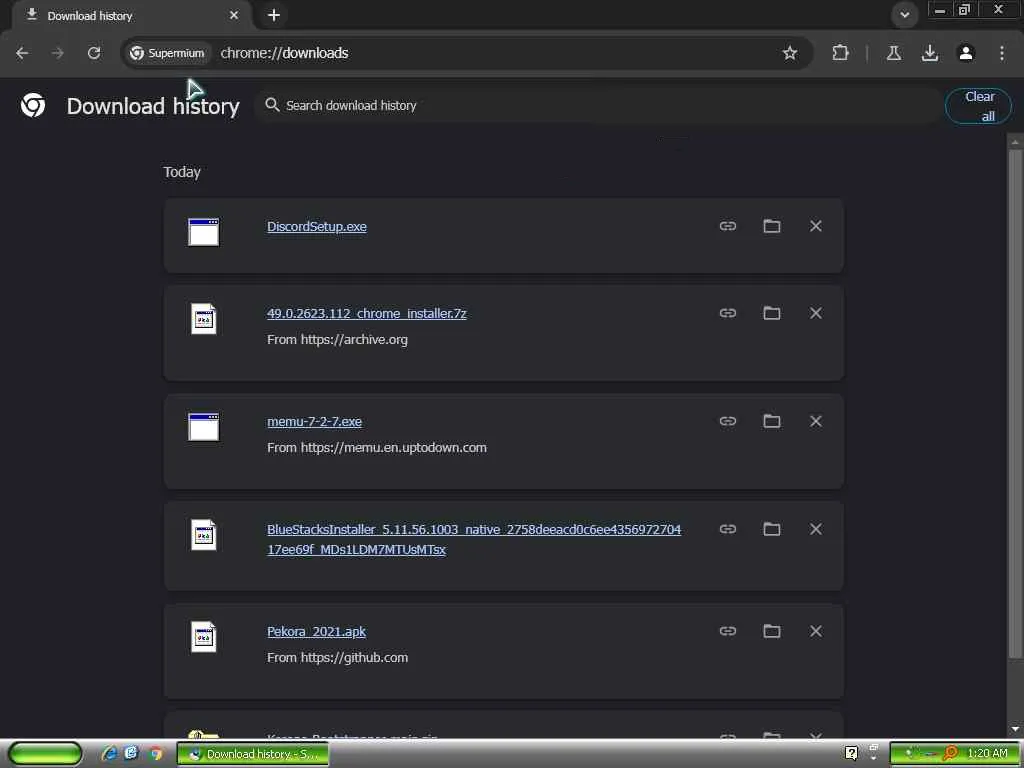This screenshot has height=768, width=1024.
Task: Click the BlueStacksInstaller file type icon
Action: click(204, 534)
